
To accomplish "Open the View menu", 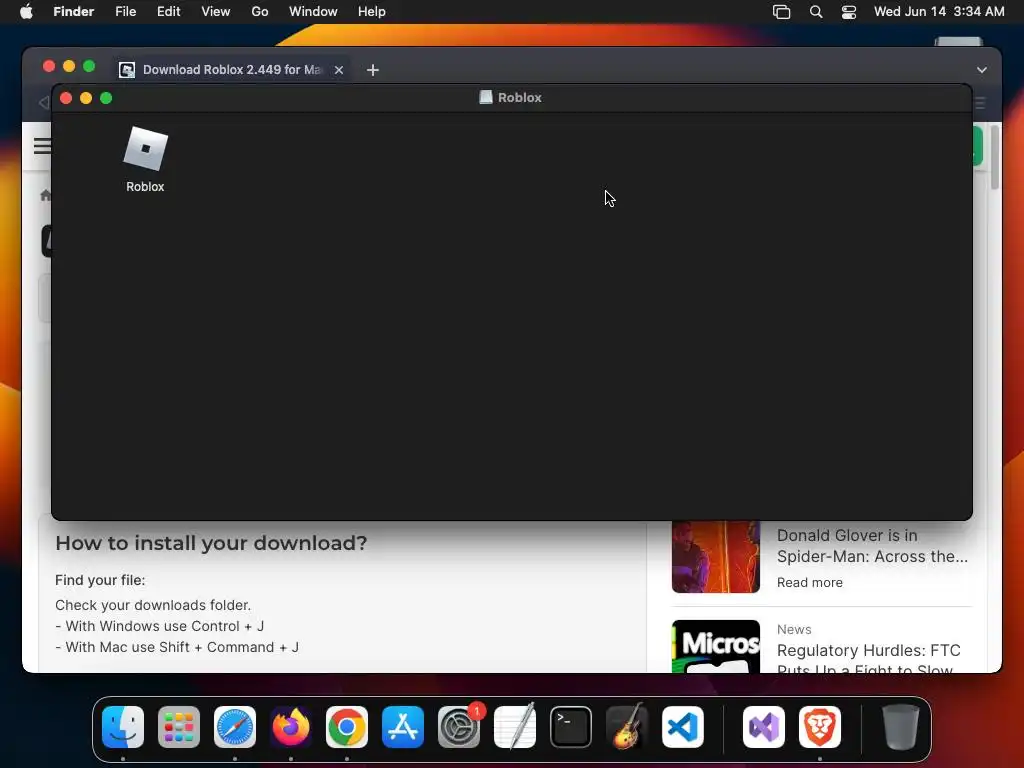I will pos(216,12).
